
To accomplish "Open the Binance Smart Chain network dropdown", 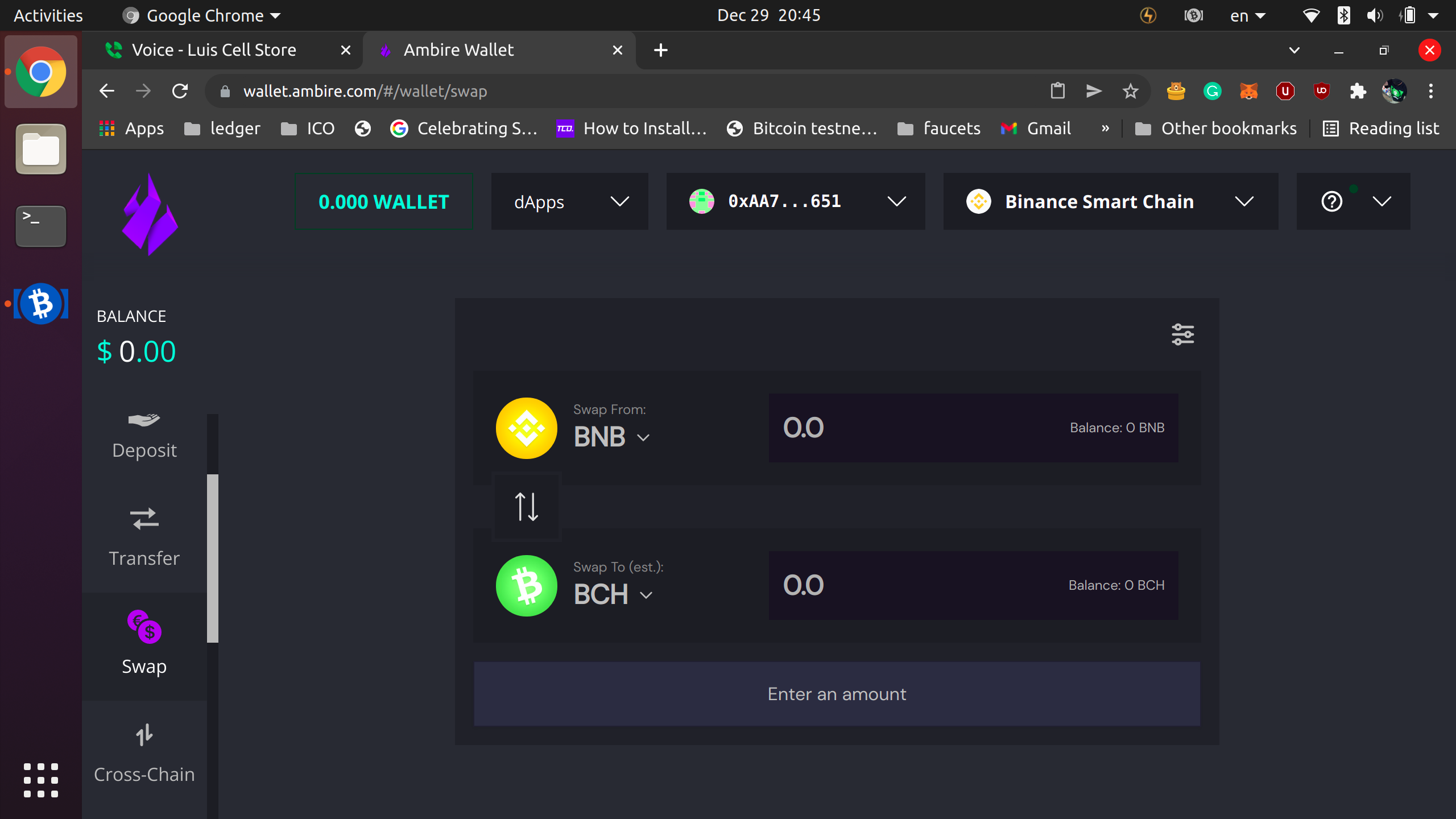I will (1111, 201).
